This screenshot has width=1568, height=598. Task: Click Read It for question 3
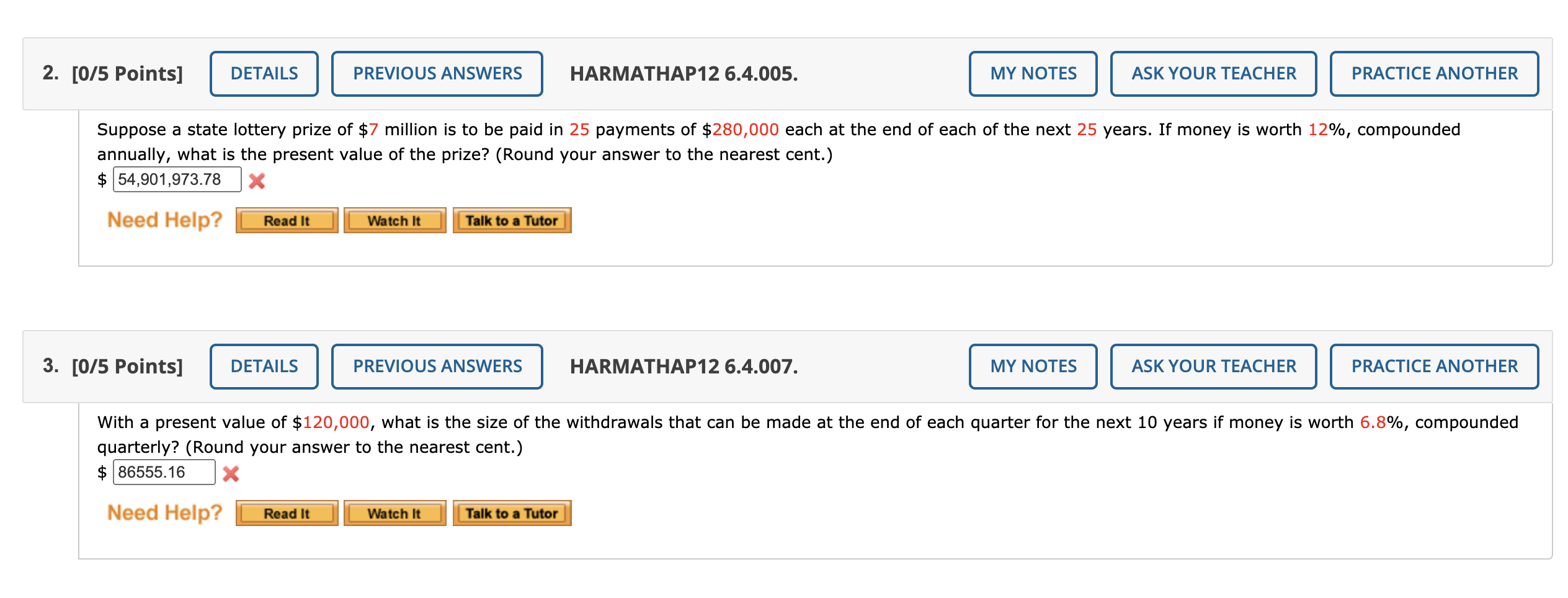click(x=287, y=512)
